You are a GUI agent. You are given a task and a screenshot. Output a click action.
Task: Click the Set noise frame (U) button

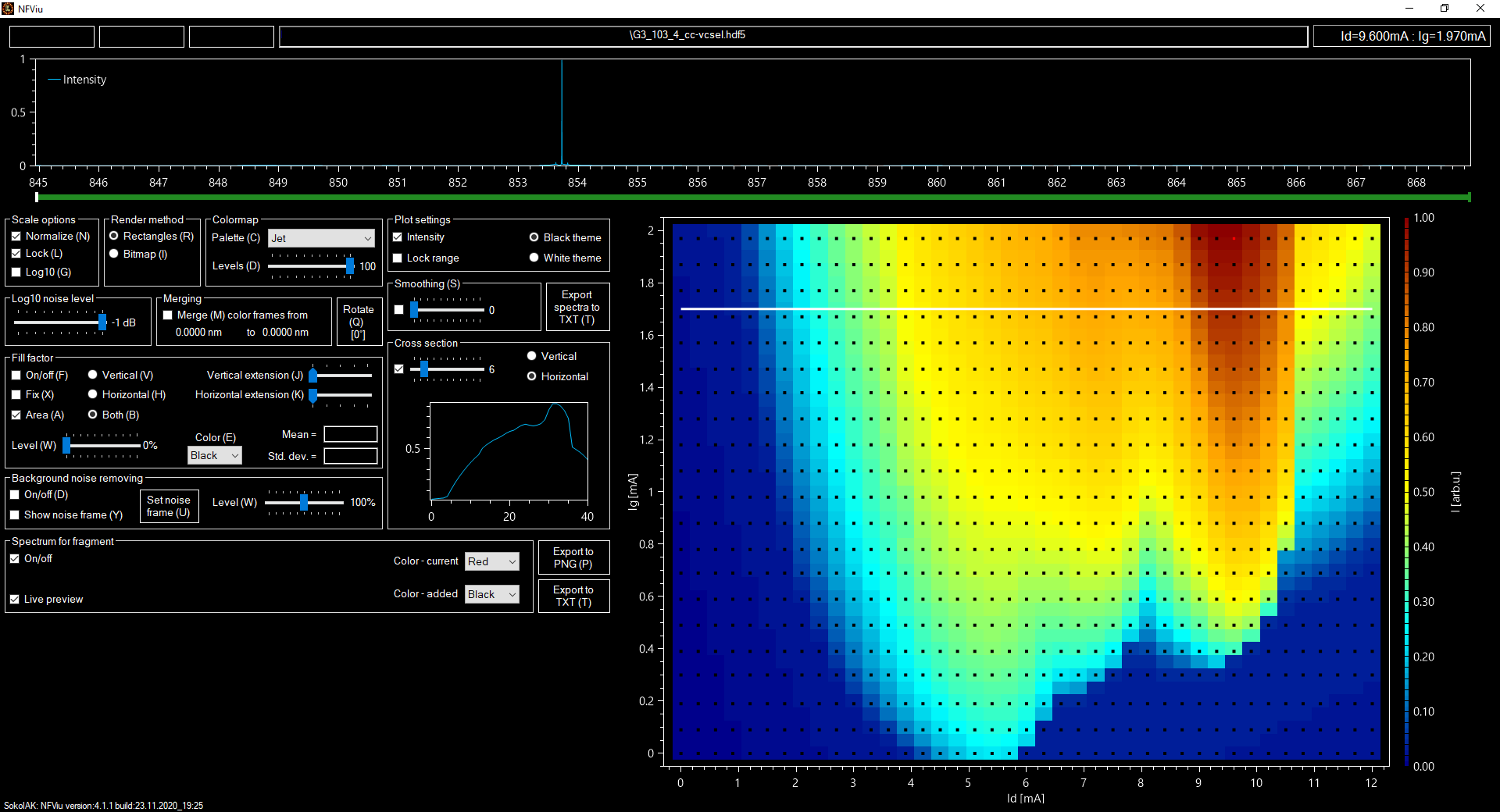(x=169, y=507)
